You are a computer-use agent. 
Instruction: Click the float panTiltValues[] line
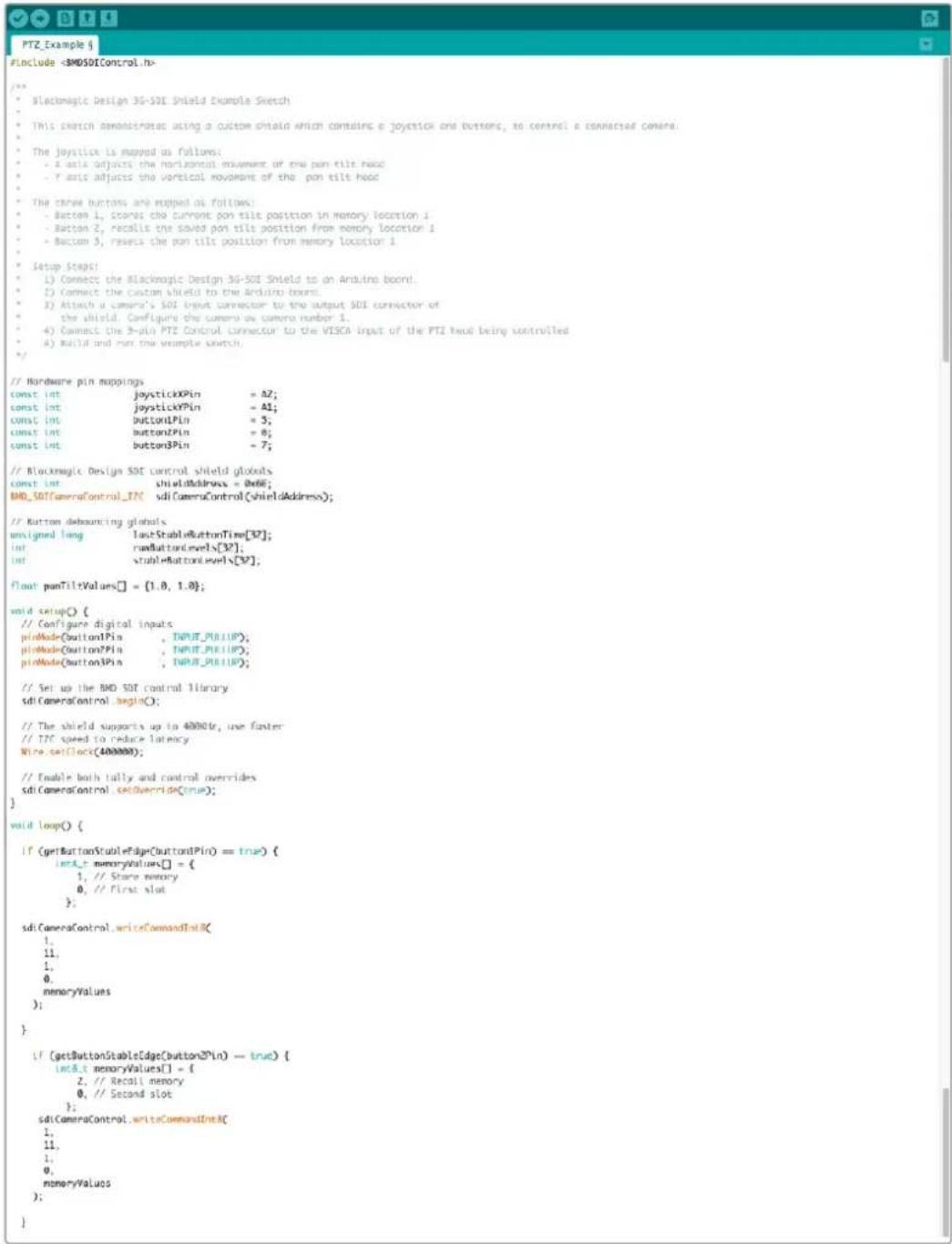coord(107,586)
